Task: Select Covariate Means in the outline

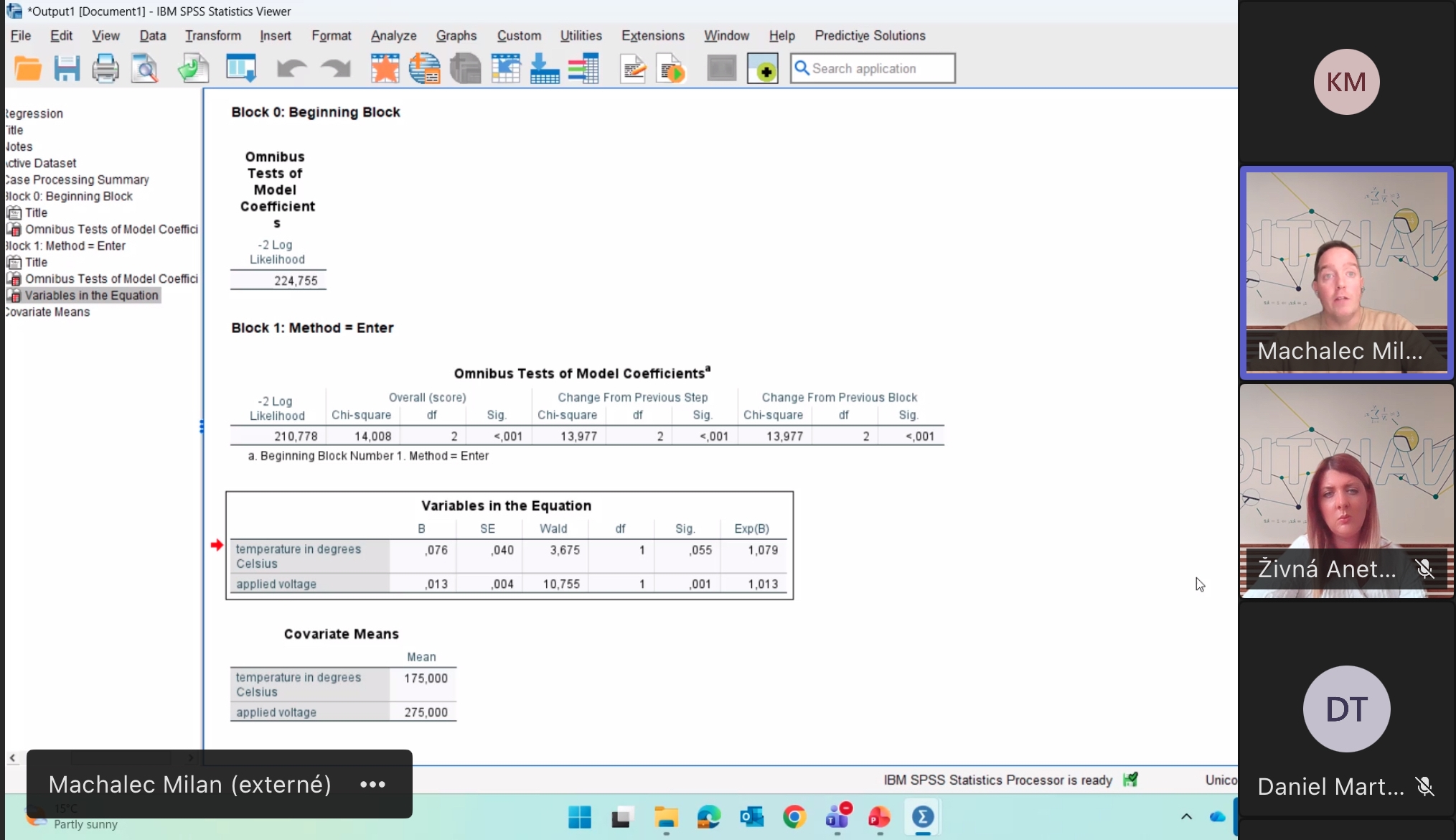Action: coord(49,312)
